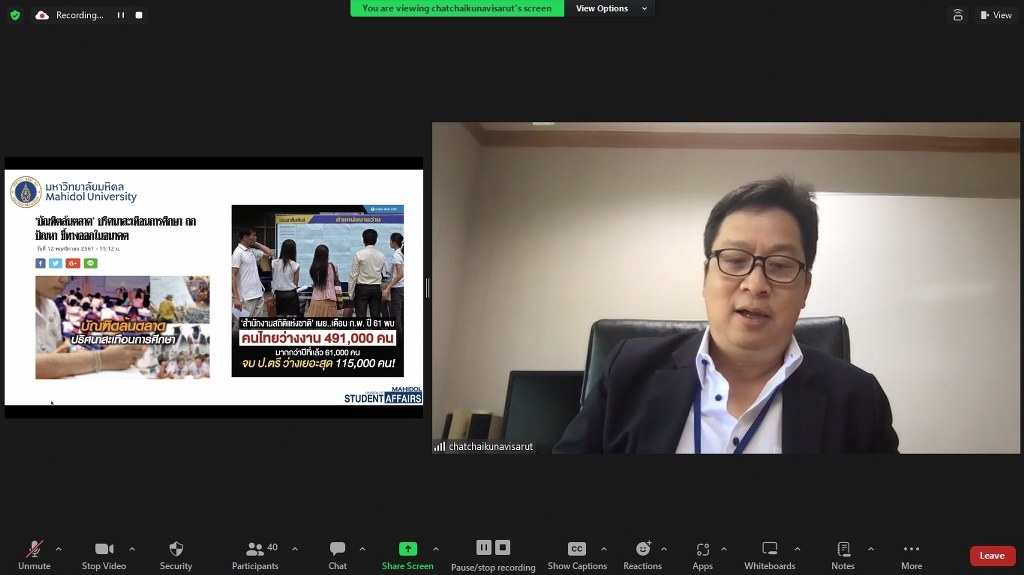Viewport: 1024px width, 575px height.
Task: Click 'Mahidol University' title text
Action: coord(91,197)
